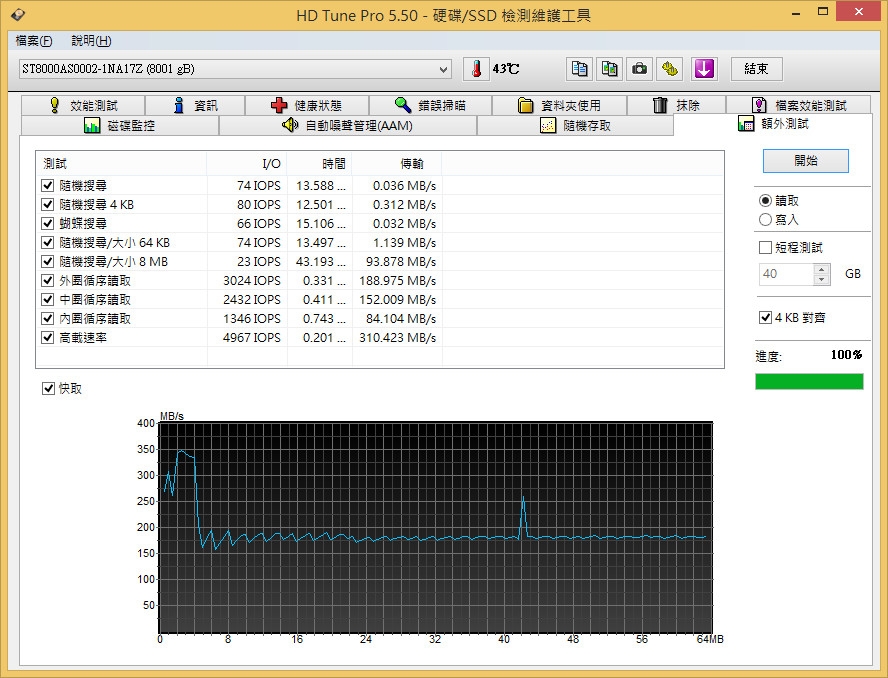
Task: Select the 額外測試 extra tests tab
Action: [774, 124]
